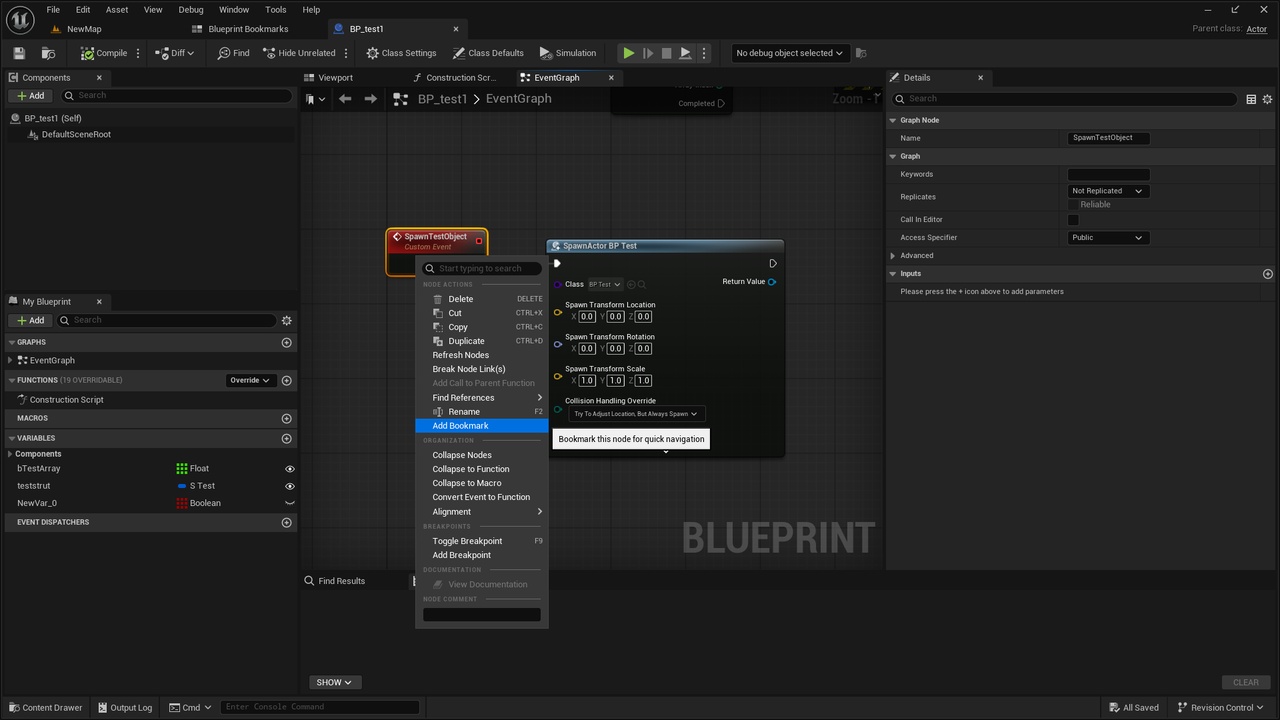Screen dimensions: 1280x720
Task: Expand the EventGraph tree item
Action: (x=10, y=360)
